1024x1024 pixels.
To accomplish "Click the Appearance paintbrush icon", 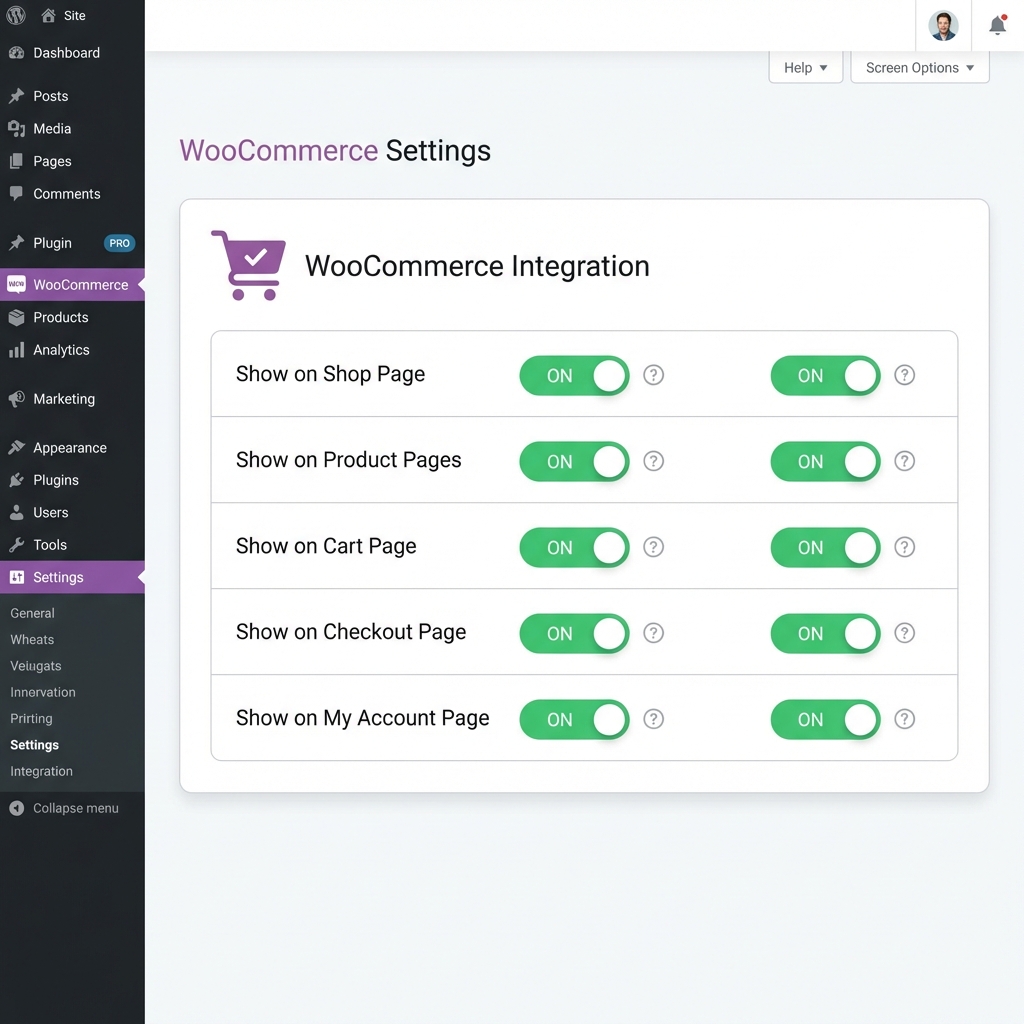I will (16, 447).
